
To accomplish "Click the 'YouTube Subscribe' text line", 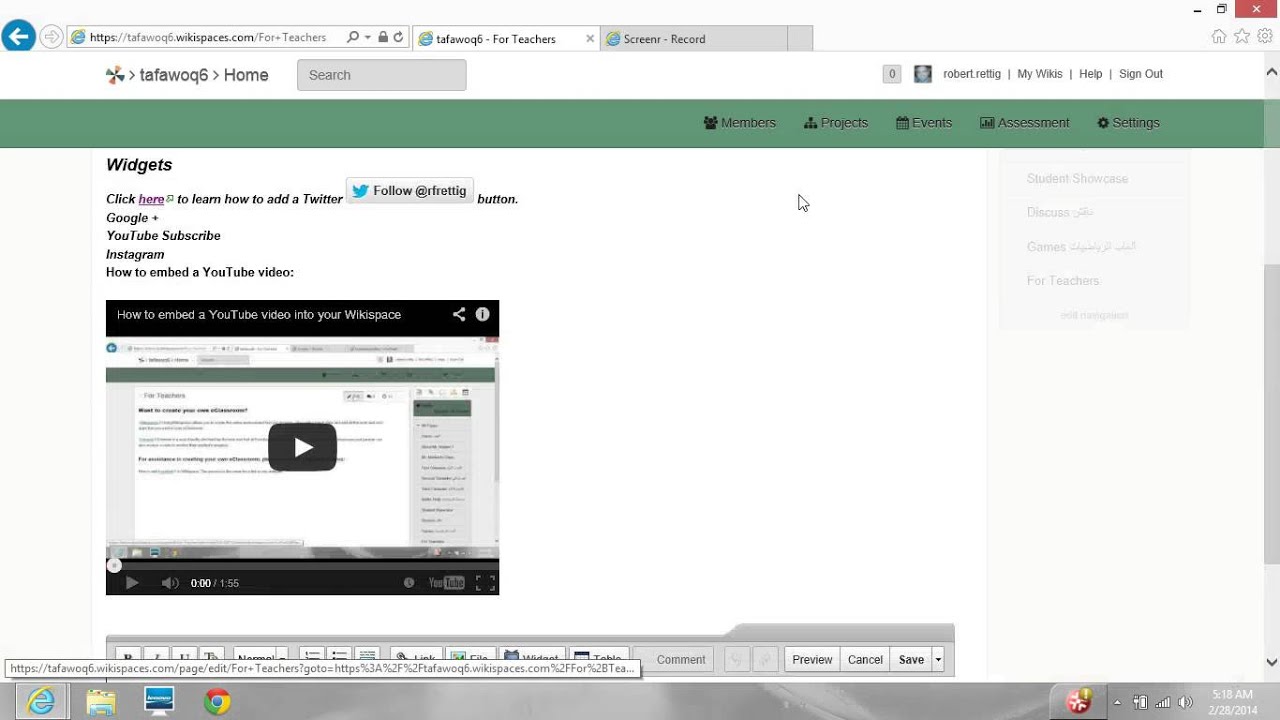I will pos(163,236).
